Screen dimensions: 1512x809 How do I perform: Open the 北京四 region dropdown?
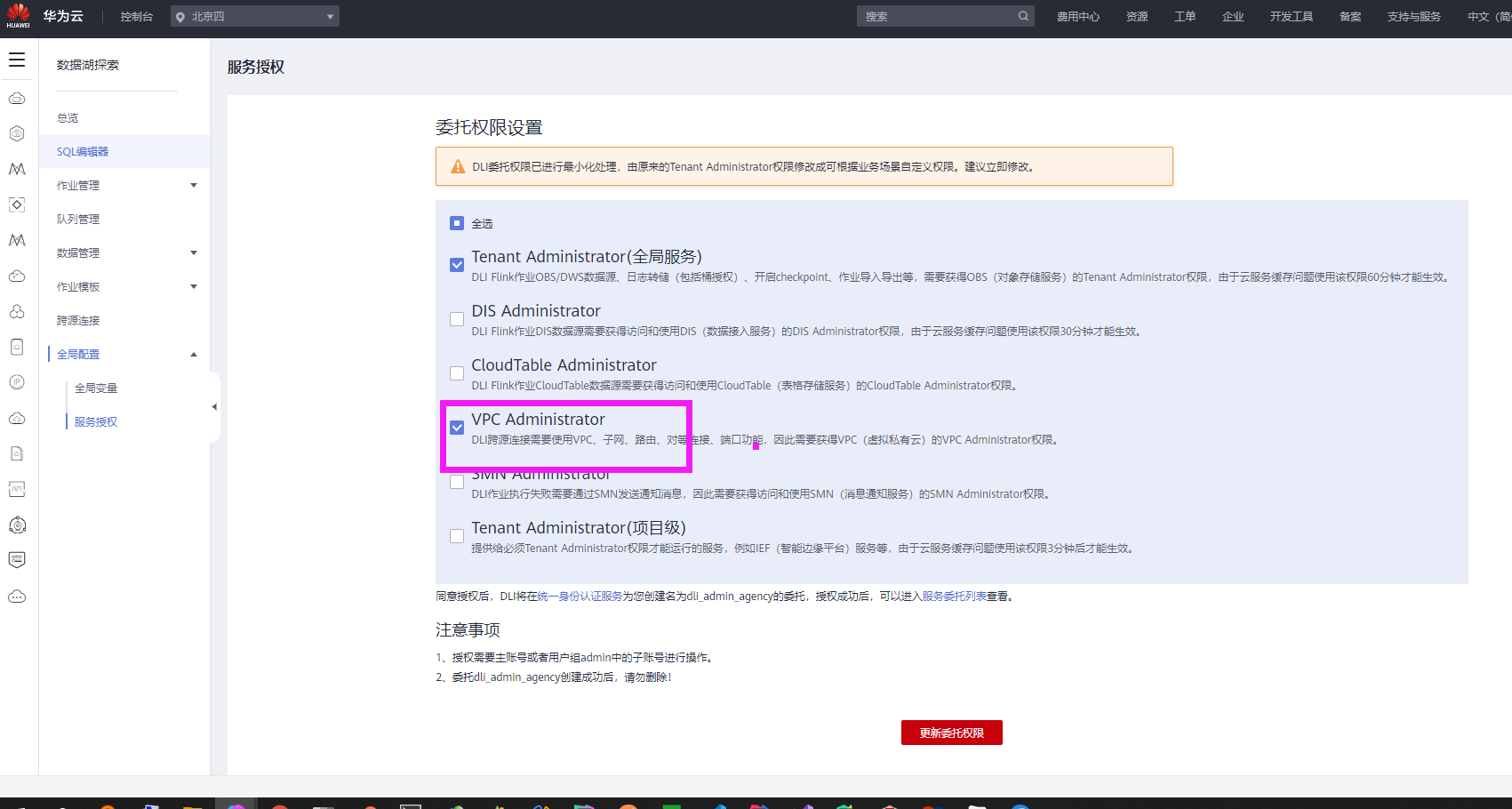coord(255,17)
